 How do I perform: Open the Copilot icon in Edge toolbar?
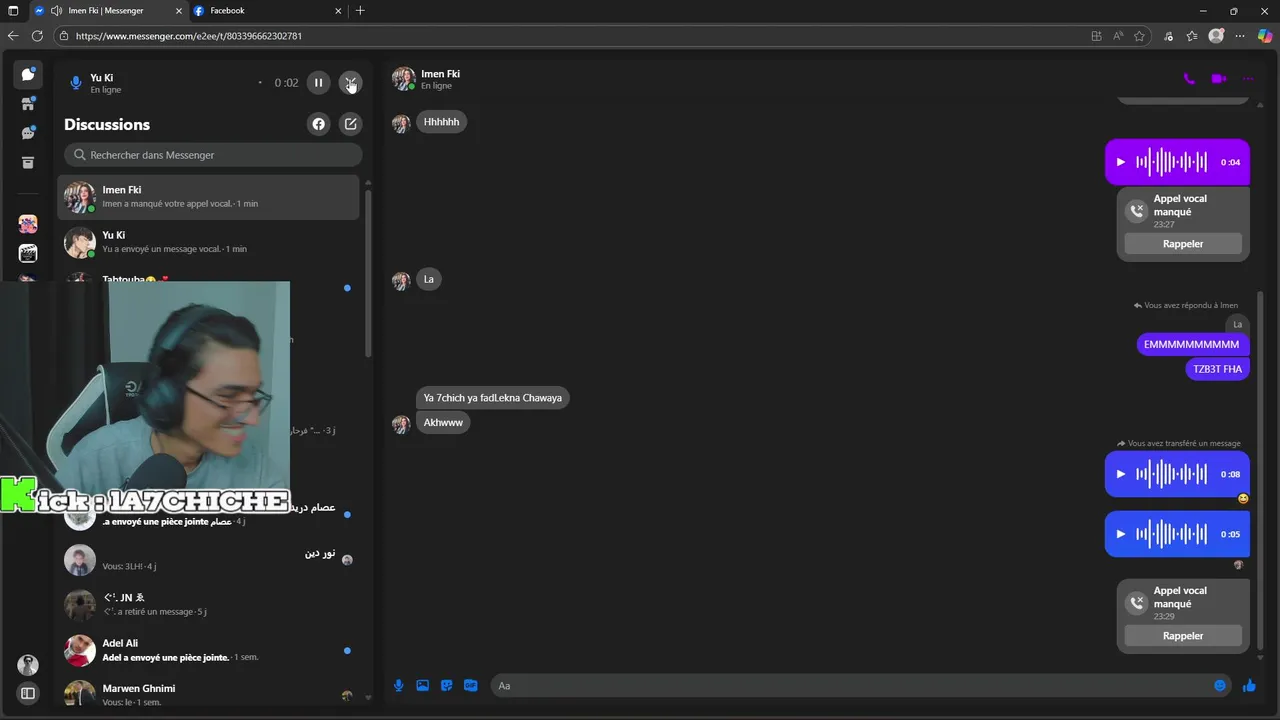coord(1265,36)
